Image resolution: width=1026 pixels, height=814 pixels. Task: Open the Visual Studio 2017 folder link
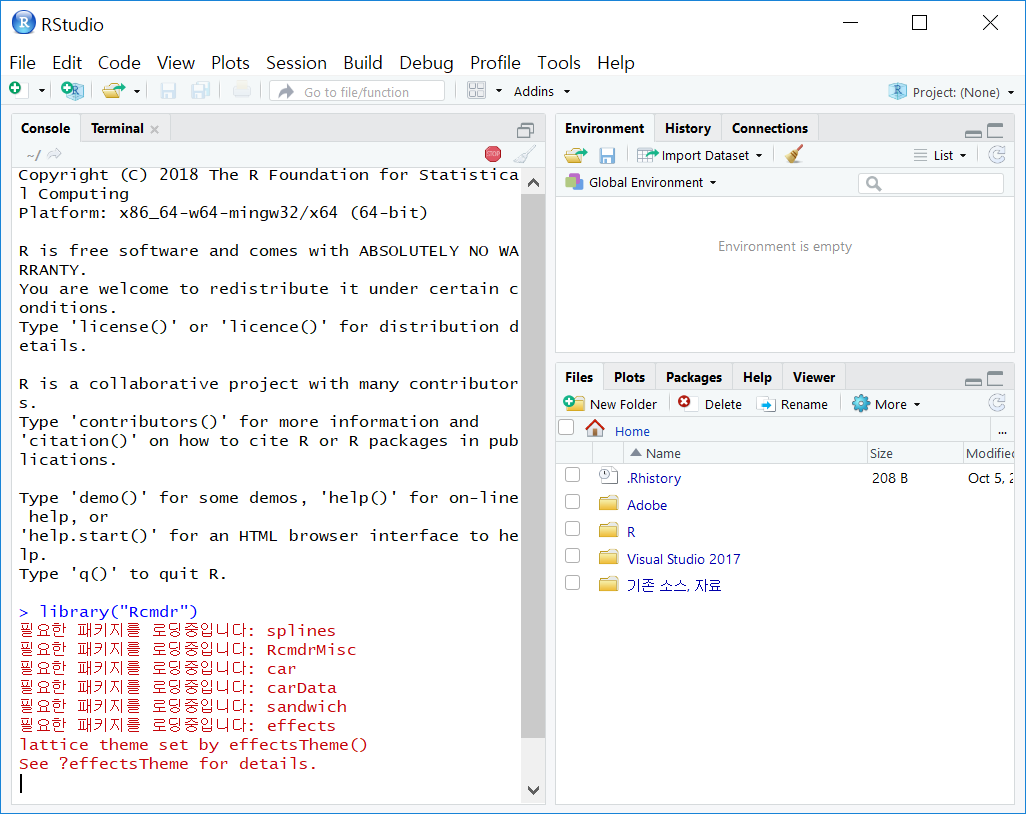(683, 559)
